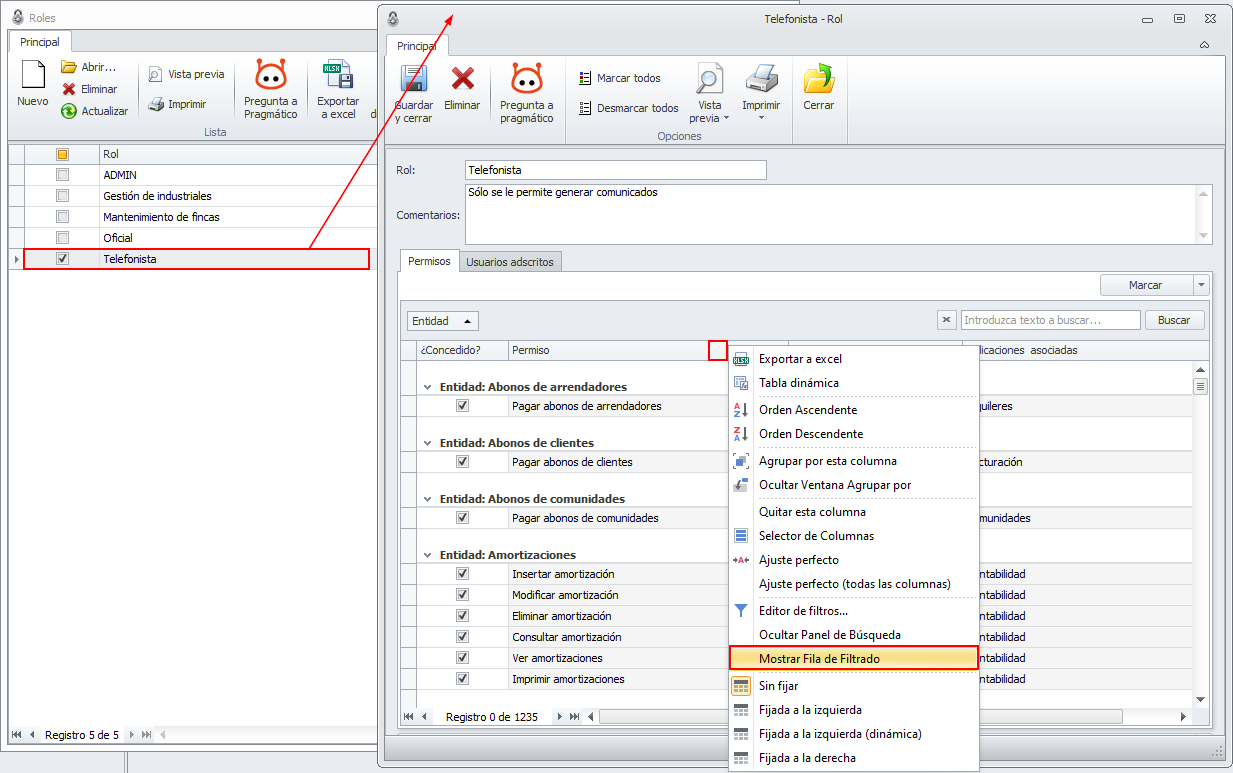Uncheck Insertar amortización permission
Viewport: 1233px width, 773px height.
(462, 574)
